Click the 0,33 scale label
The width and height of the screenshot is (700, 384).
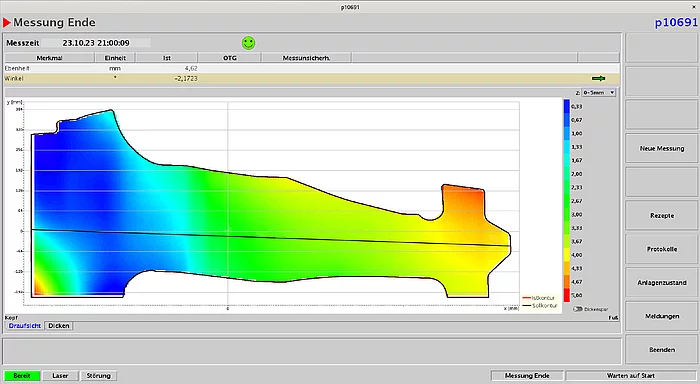tap(576, 106)
